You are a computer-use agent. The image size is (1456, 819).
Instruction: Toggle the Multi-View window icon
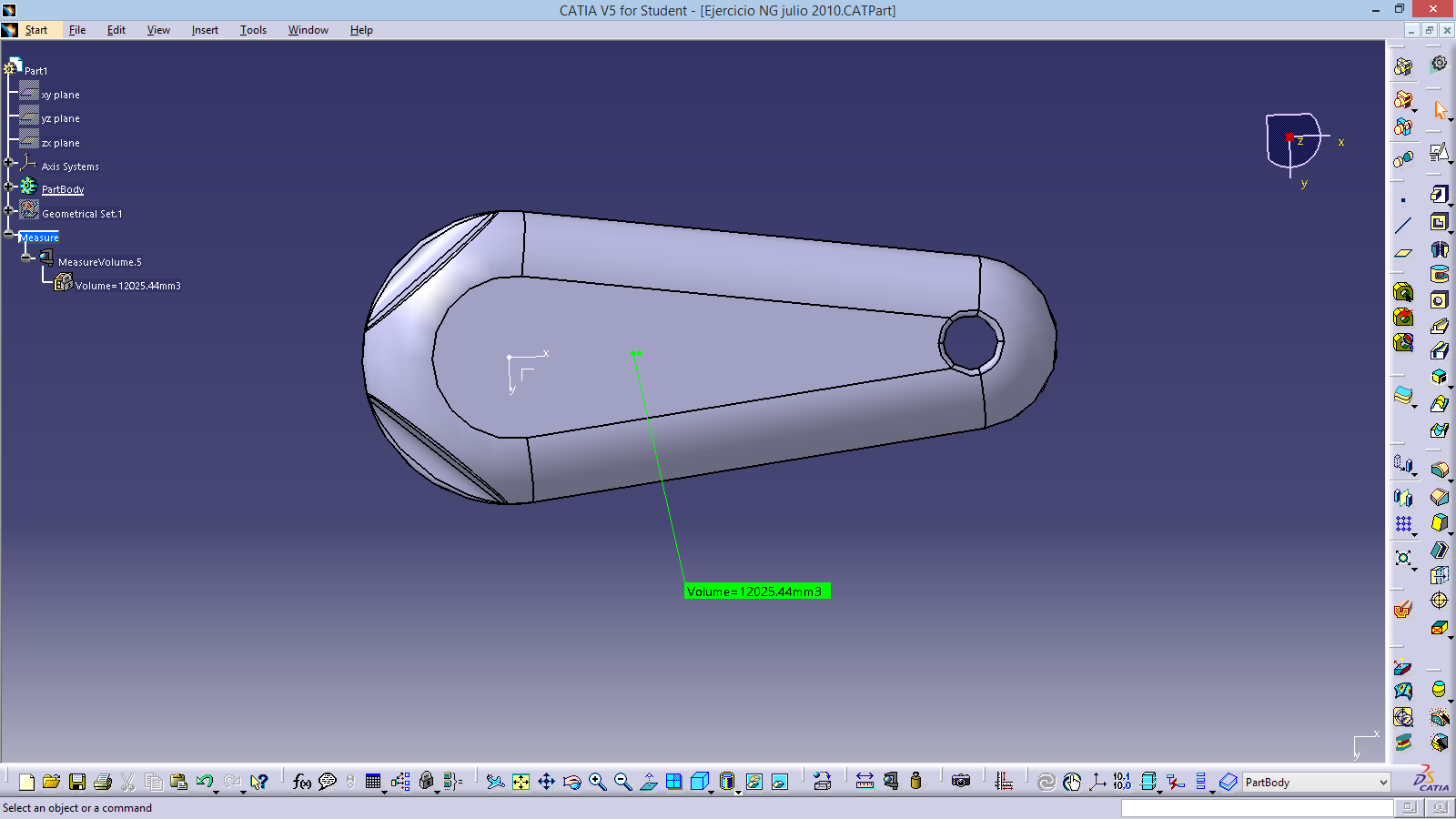point(673,782)
